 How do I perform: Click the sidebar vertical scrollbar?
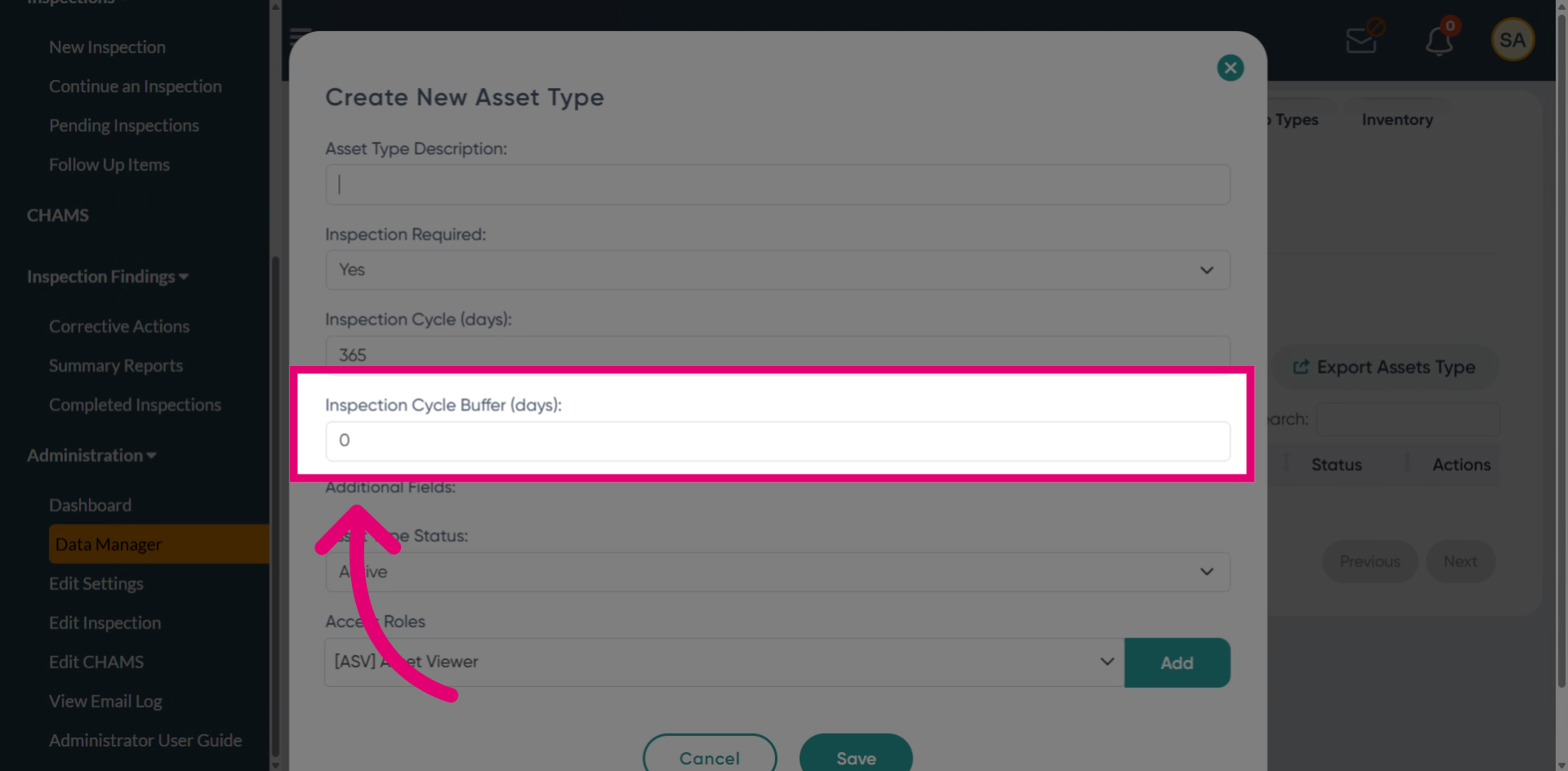[275, 506]
